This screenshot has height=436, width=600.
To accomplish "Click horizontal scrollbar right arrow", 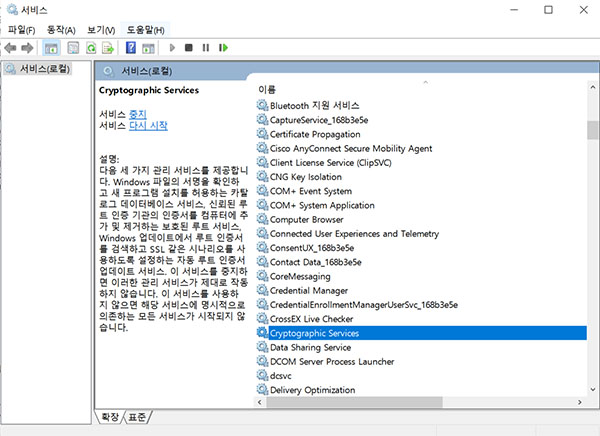I will coord(580,402).
